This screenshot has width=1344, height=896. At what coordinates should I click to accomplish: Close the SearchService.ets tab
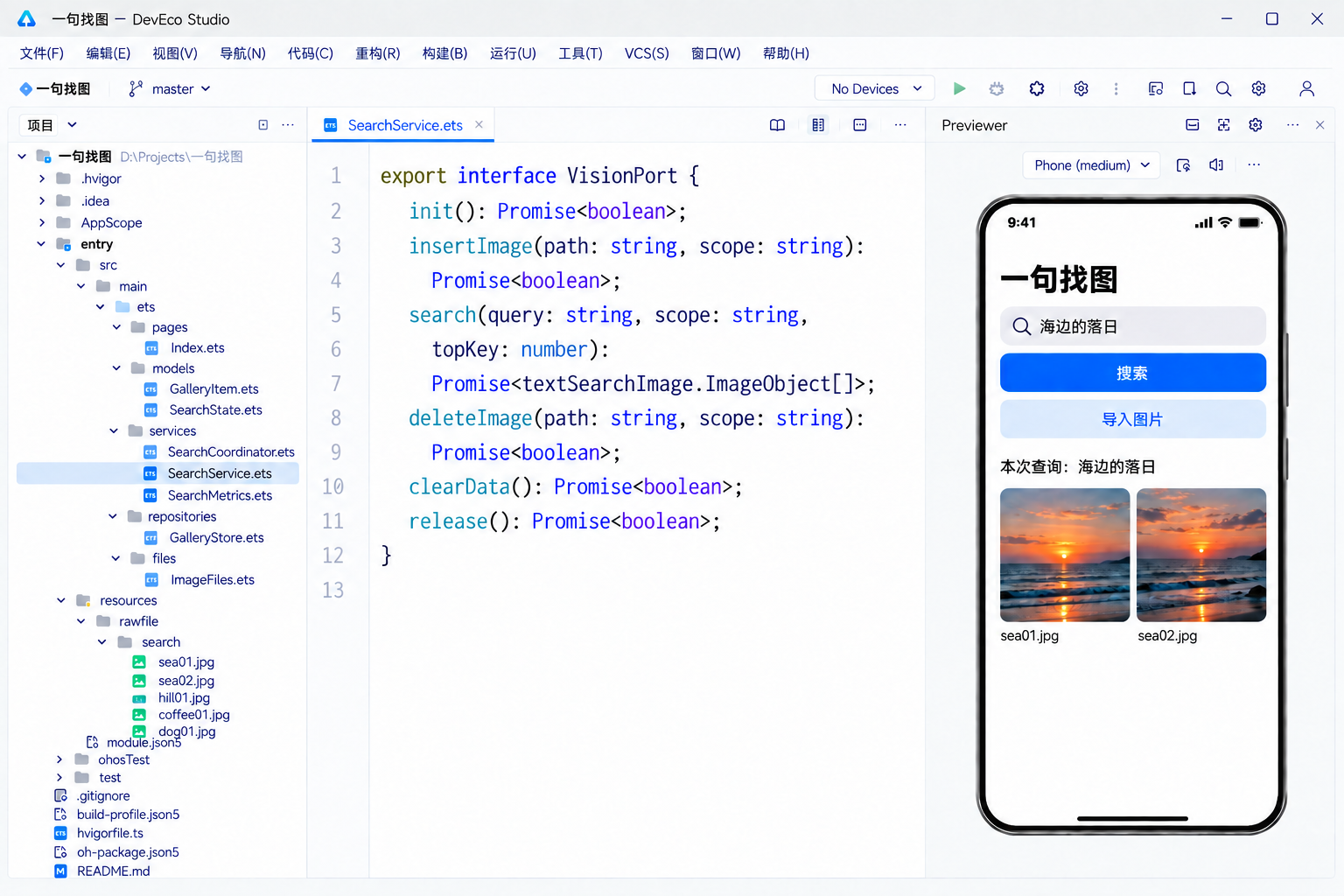click(479, 124)
